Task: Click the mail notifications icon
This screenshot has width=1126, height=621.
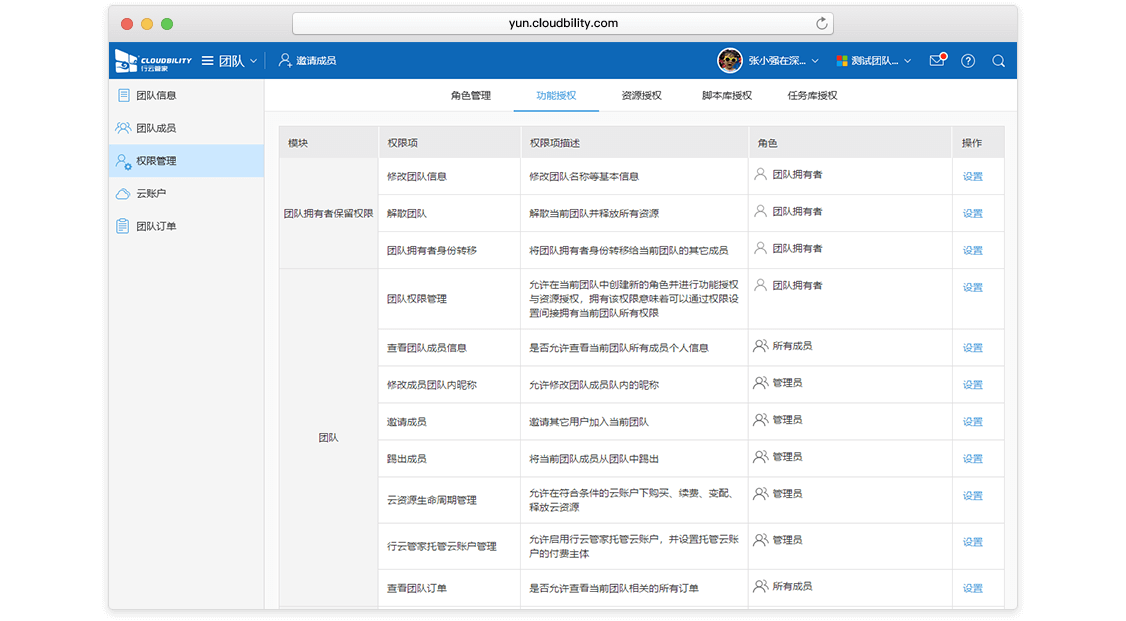Action: pyautogui.click(x=937, y=60)
